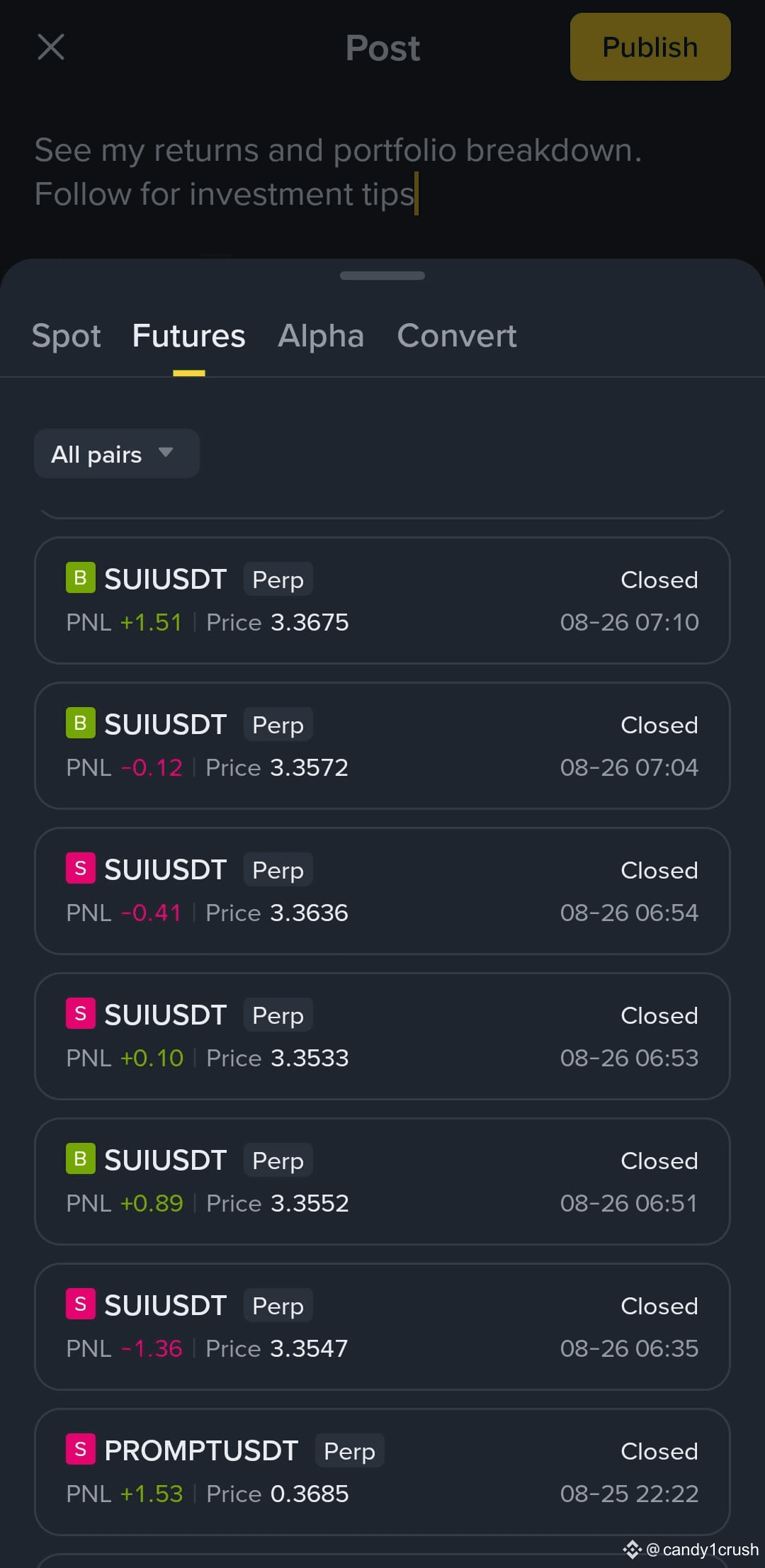Select the PROMPTUSDT trade with PNL +1.53
The image size is (765, 1568).
(x=382, y=1472)
